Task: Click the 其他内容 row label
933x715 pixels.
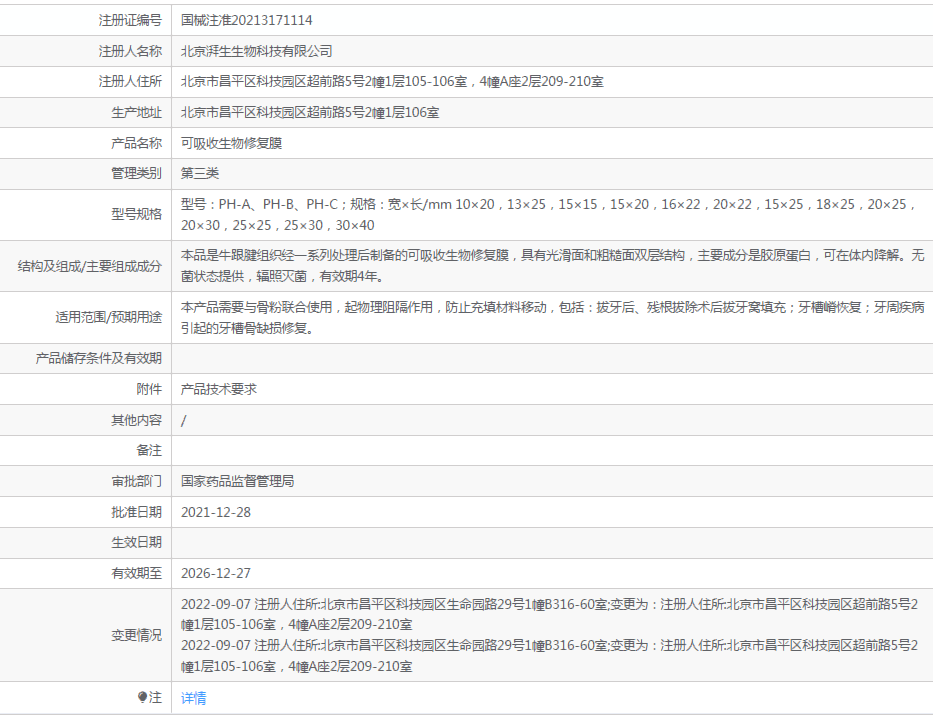Action: pos(137,421)
